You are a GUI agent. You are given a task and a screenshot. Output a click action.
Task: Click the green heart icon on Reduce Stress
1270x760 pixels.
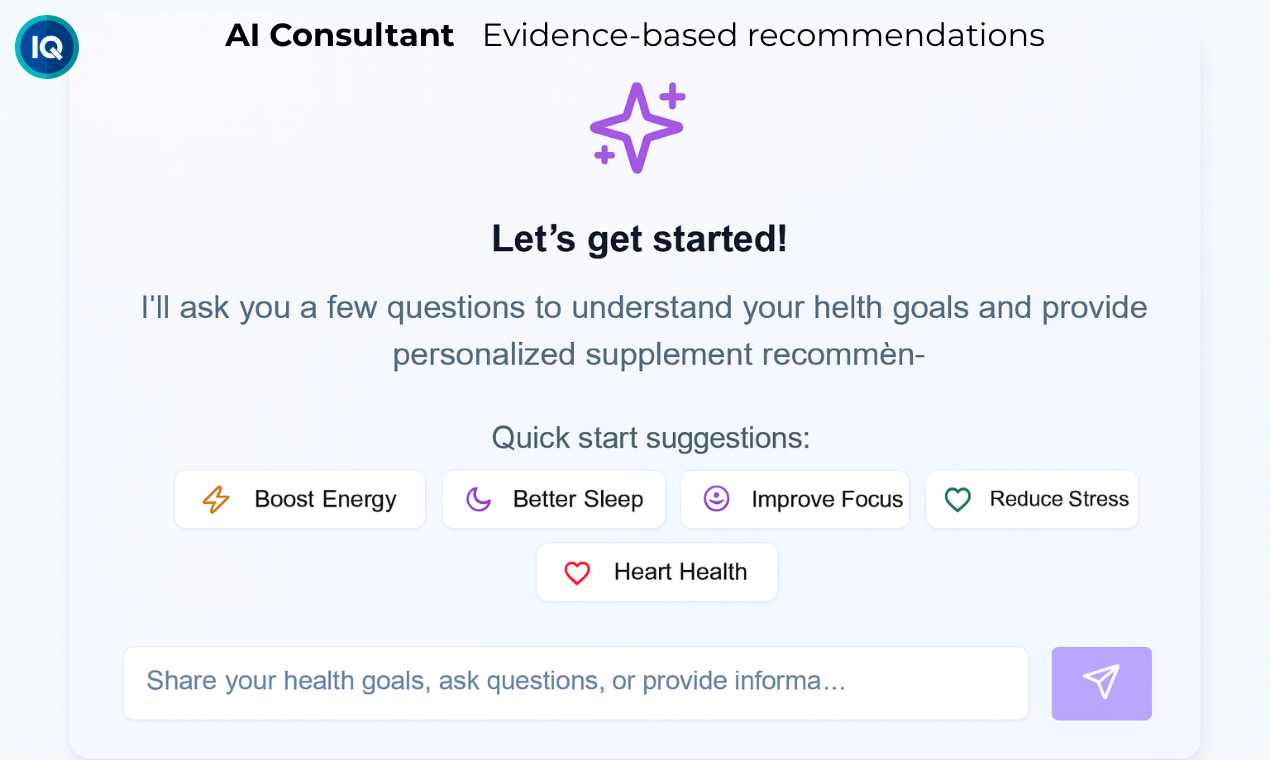957,498
